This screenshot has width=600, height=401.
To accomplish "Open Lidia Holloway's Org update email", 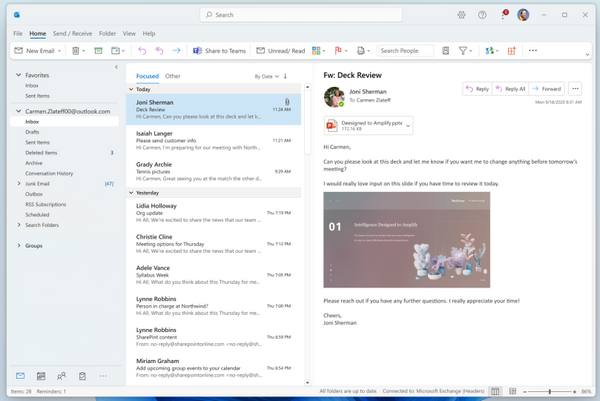I will click(x=214, y=213).
